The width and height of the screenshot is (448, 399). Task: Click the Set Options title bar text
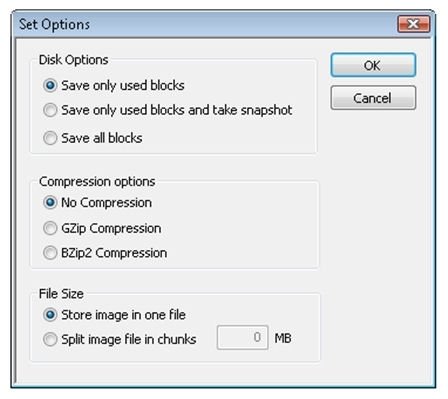54,25
